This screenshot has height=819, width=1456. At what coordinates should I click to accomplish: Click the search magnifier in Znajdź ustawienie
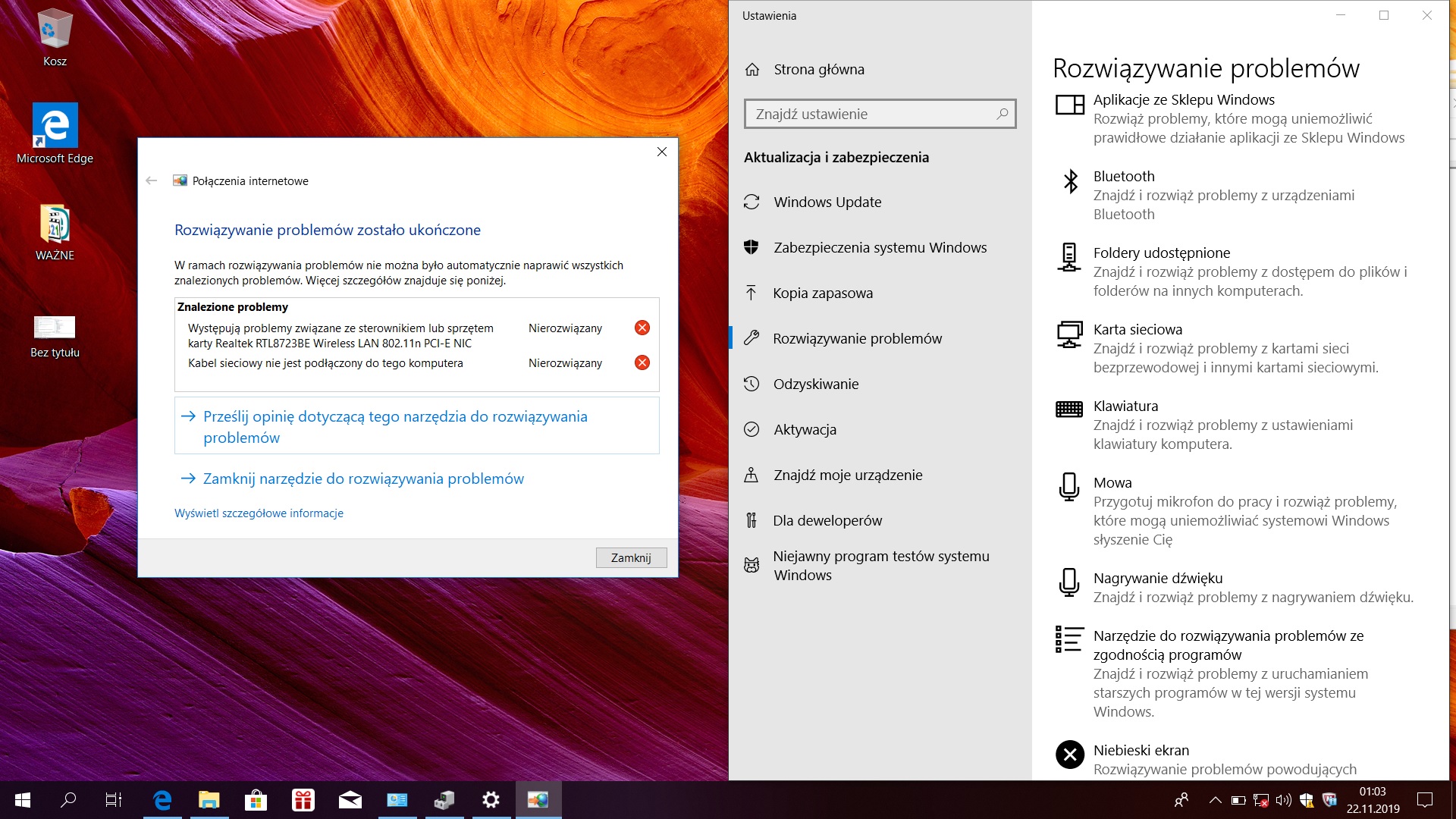1002,114
